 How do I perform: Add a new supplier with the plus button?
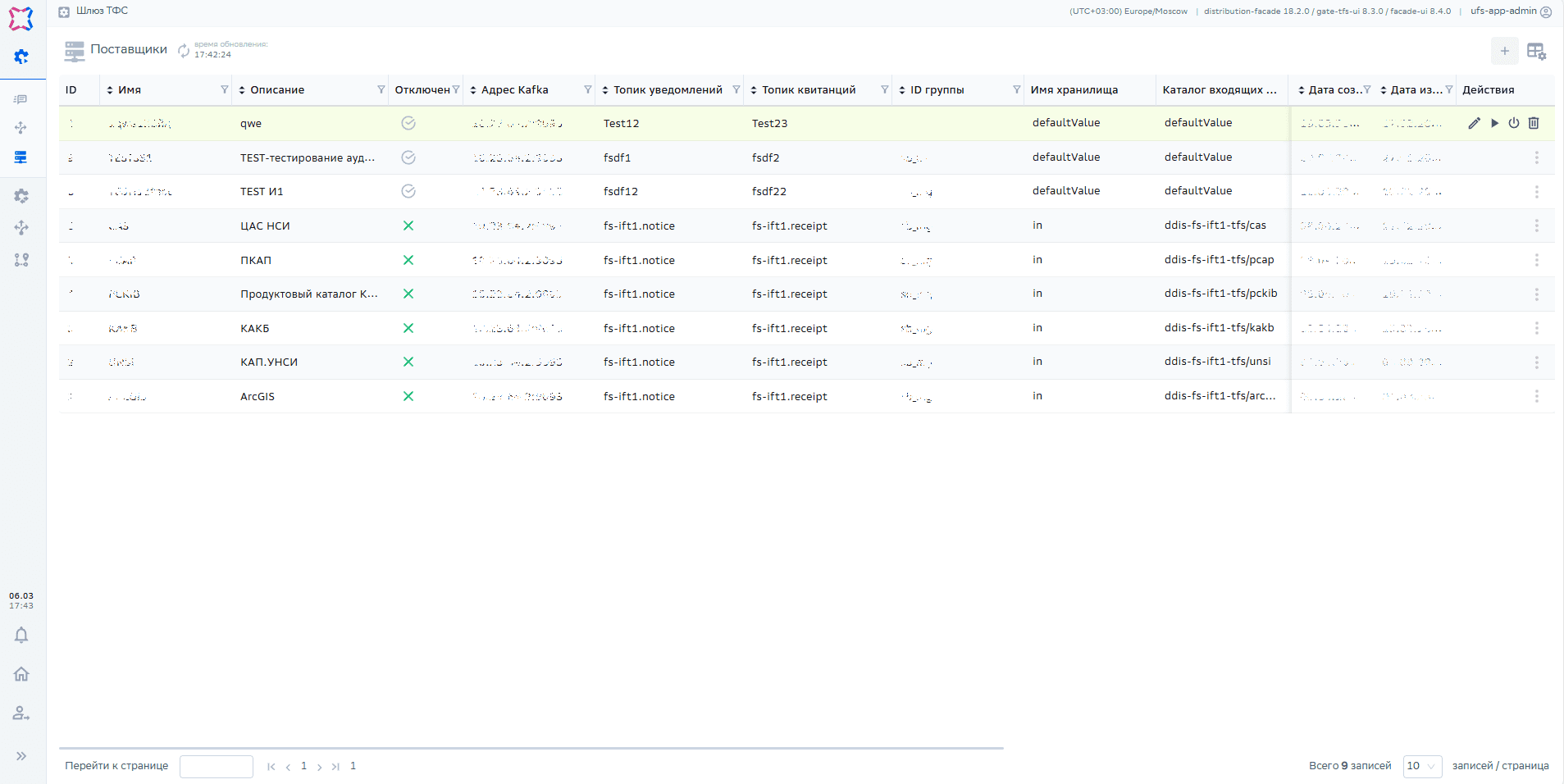coord(1504,51)
